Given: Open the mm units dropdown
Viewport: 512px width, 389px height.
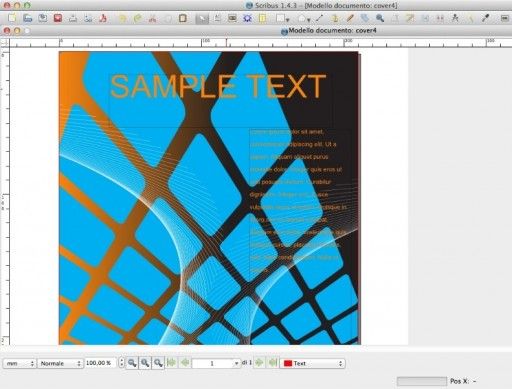Looking at the screenshot, I should click(x=19, y=363).
